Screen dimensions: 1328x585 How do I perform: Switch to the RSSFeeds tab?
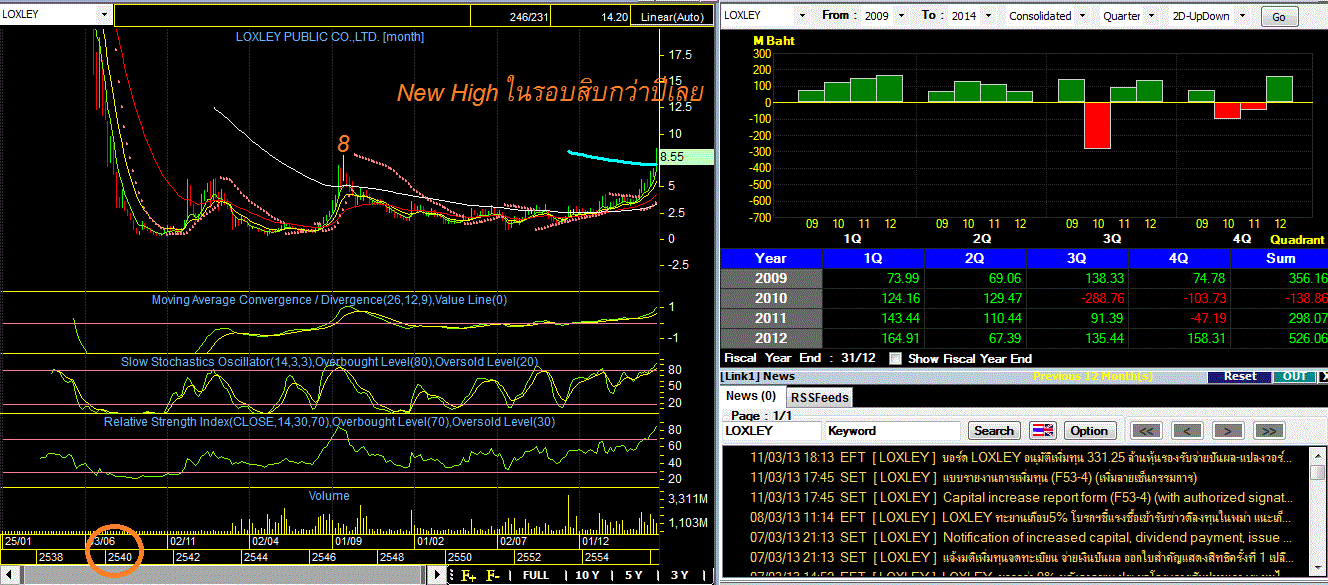[819, 397]
